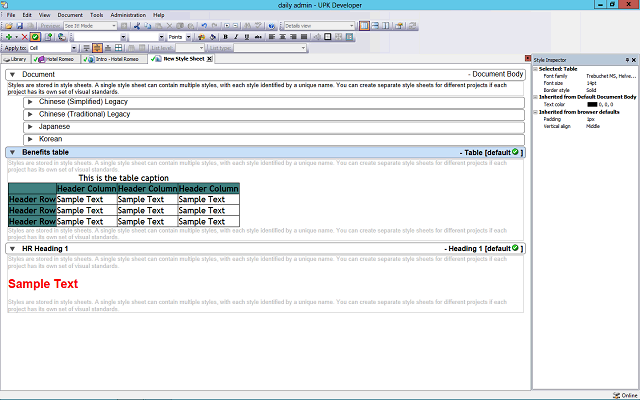This screenshot has width=640, height=400.
Task: Open the Apply to Cell dropdown
Action: [74, 48]
